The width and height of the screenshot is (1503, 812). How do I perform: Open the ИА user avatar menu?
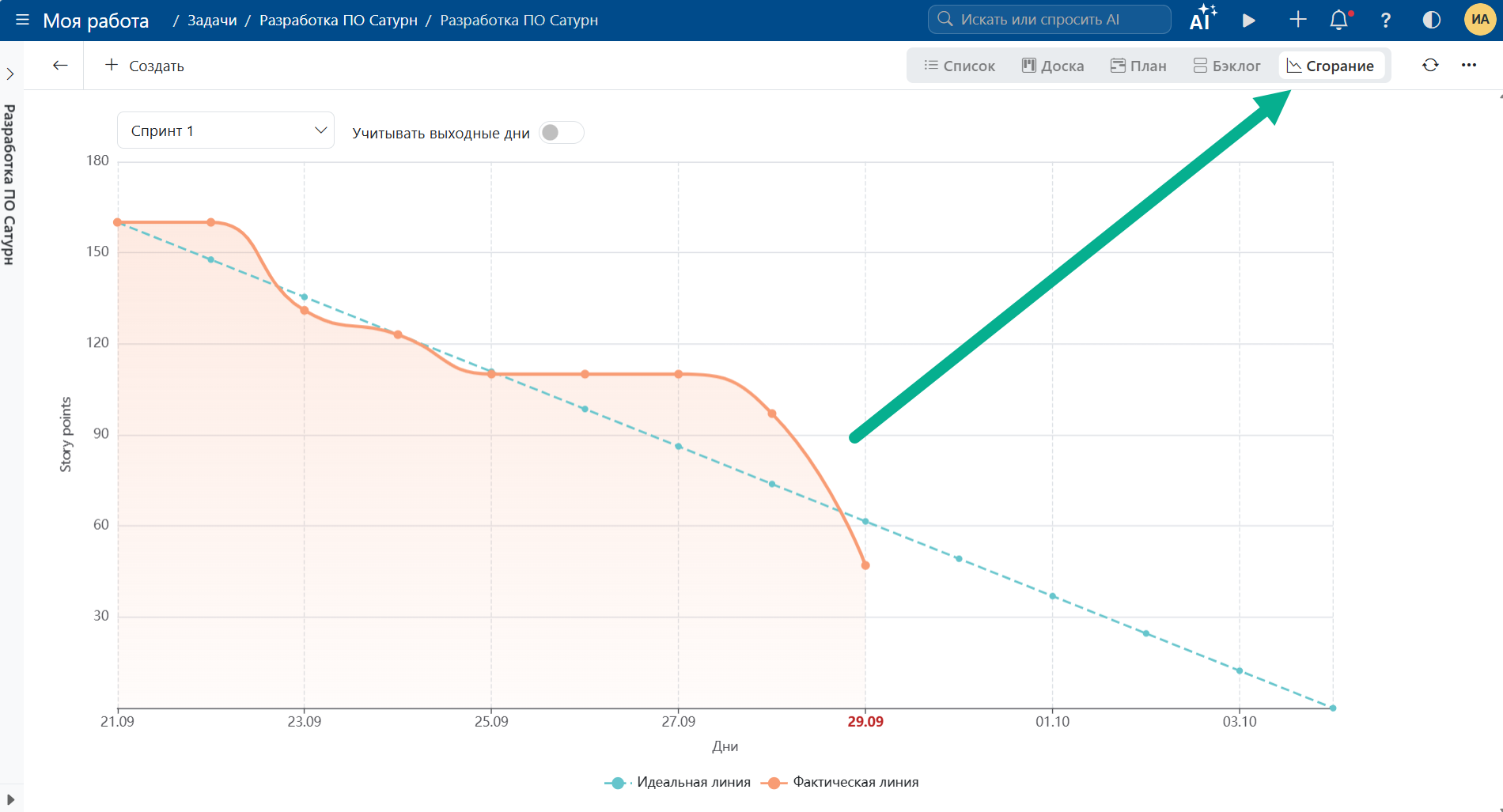click(x=1480, y=20)
